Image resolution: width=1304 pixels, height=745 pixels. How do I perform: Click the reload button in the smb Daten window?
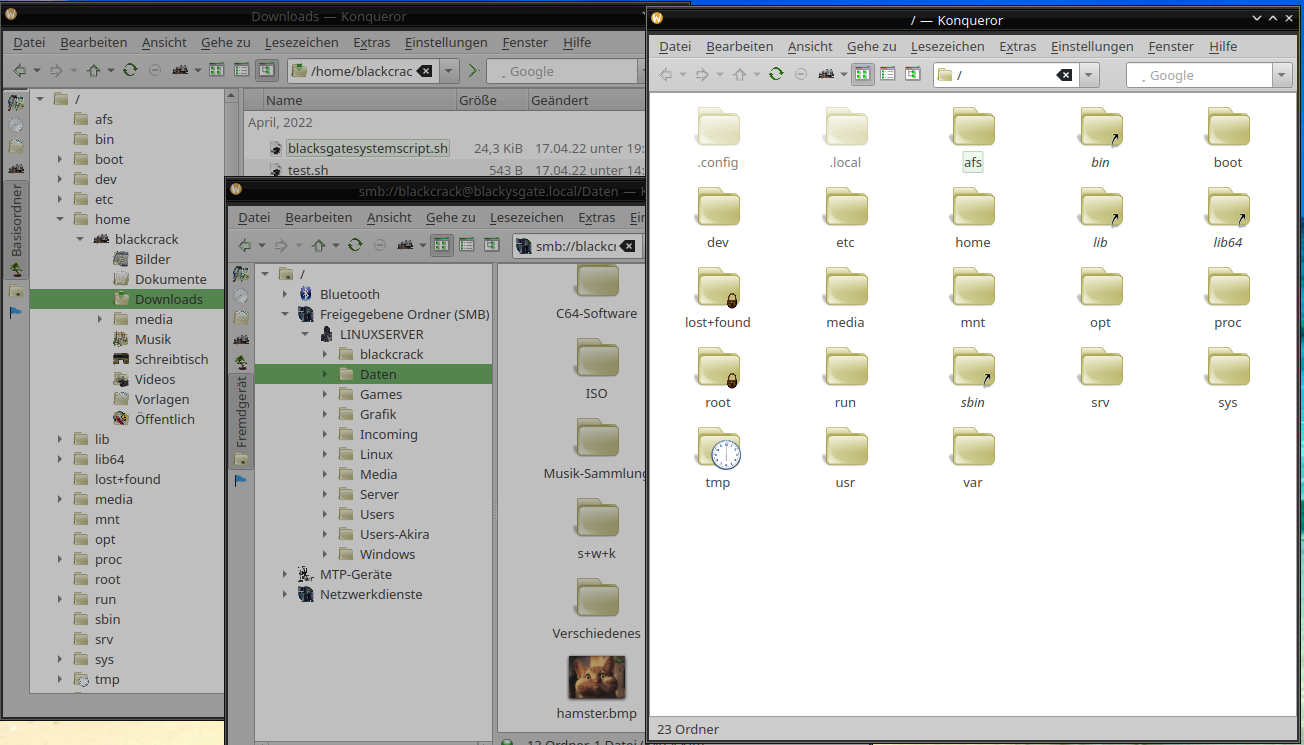click(x=355, y=245)
